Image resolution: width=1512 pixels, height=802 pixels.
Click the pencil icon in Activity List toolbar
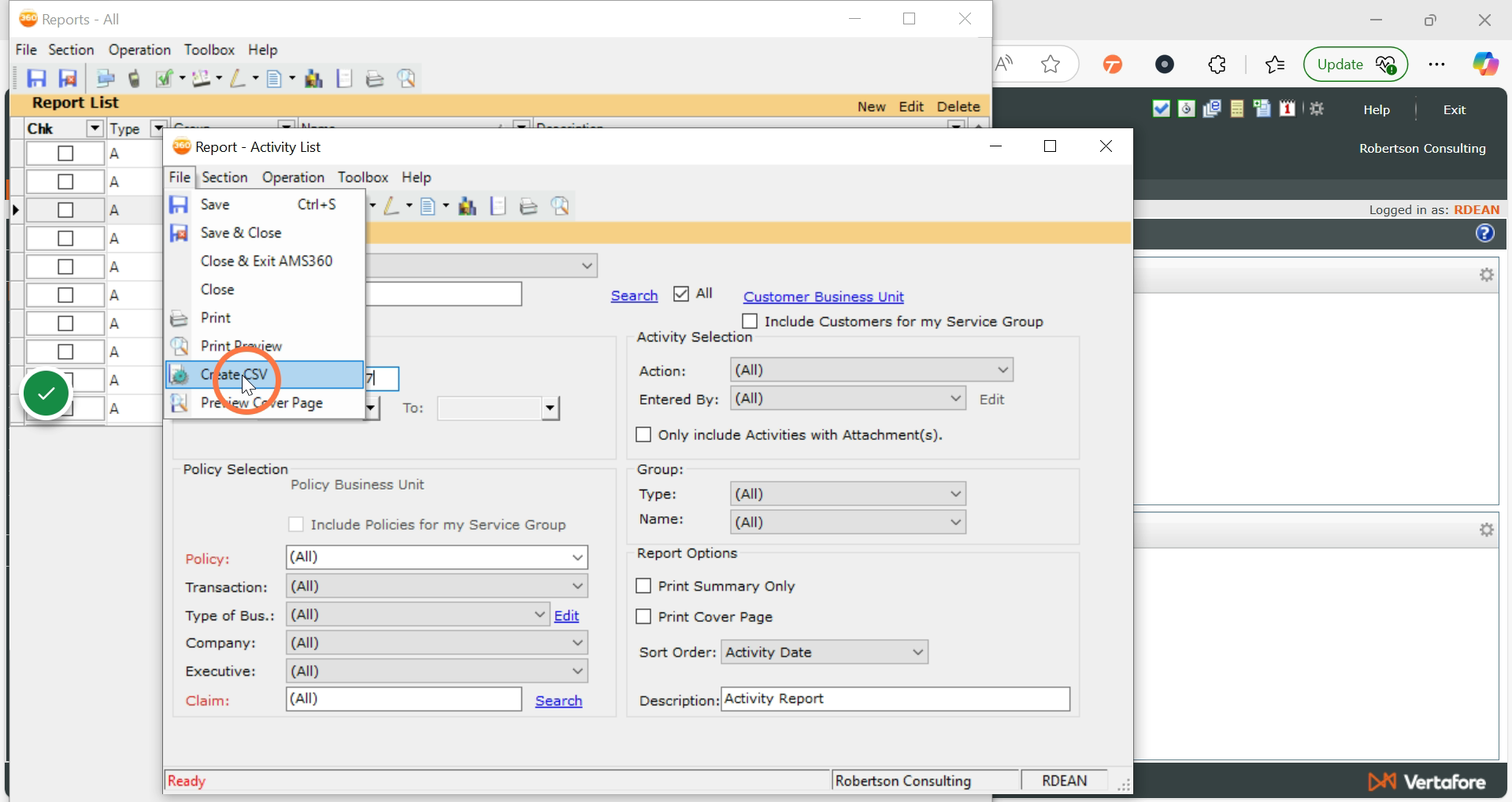[391, 206]
